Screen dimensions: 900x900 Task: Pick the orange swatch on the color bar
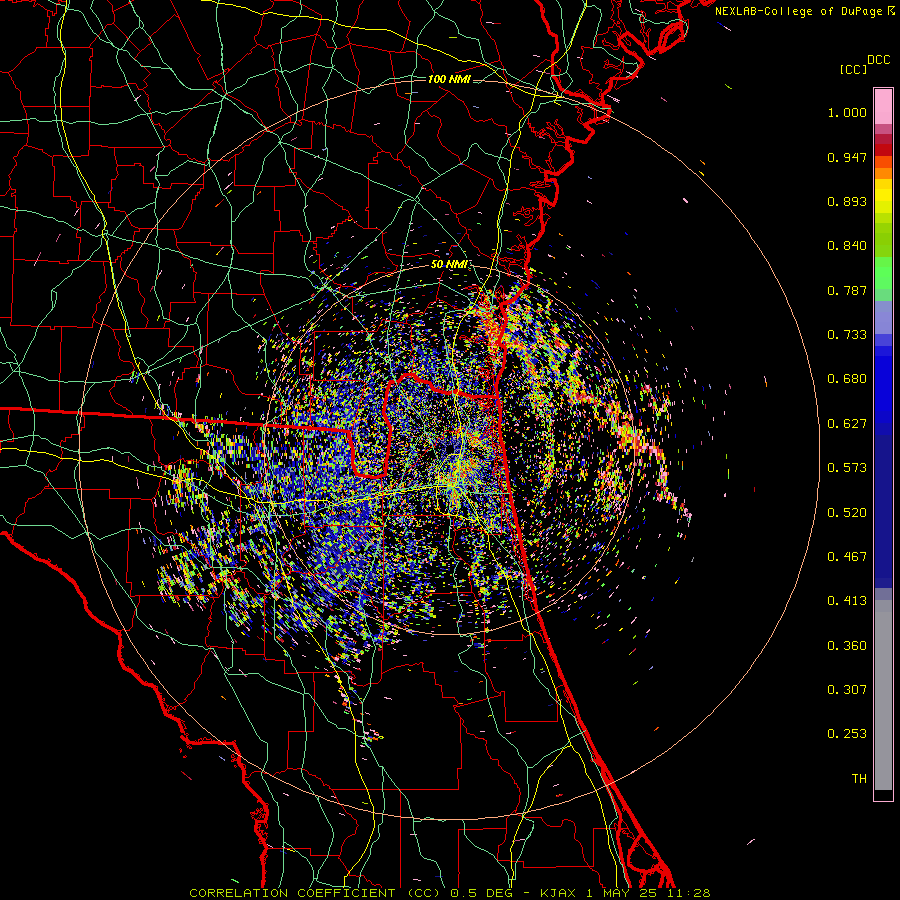[x=883, y=173]
